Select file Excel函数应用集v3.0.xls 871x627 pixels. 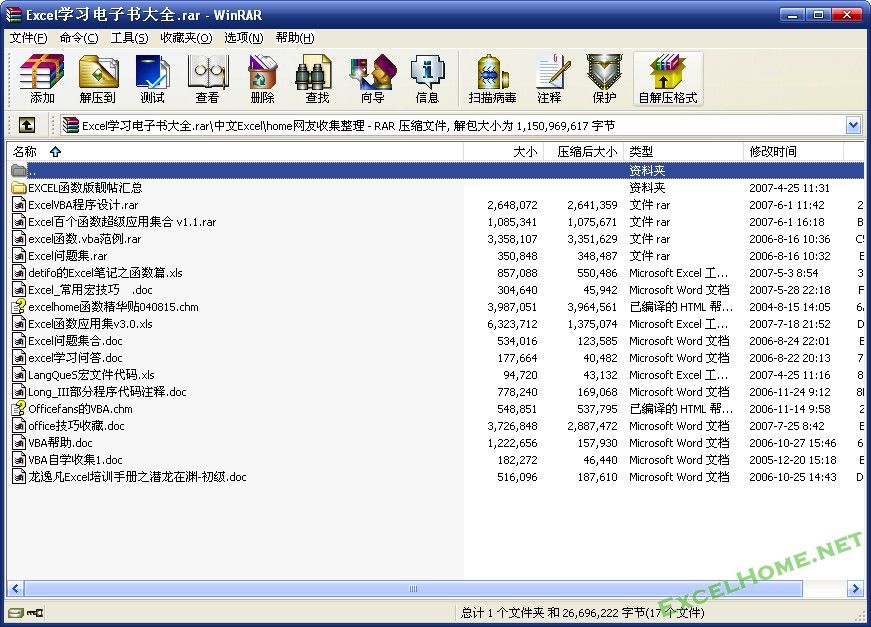90,324
